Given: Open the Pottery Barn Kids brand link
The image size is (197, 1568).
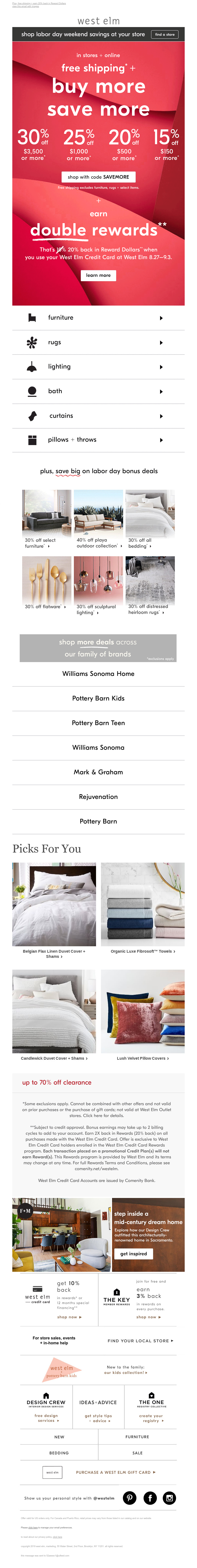Looking at the screenshot, I should point(98,698).
